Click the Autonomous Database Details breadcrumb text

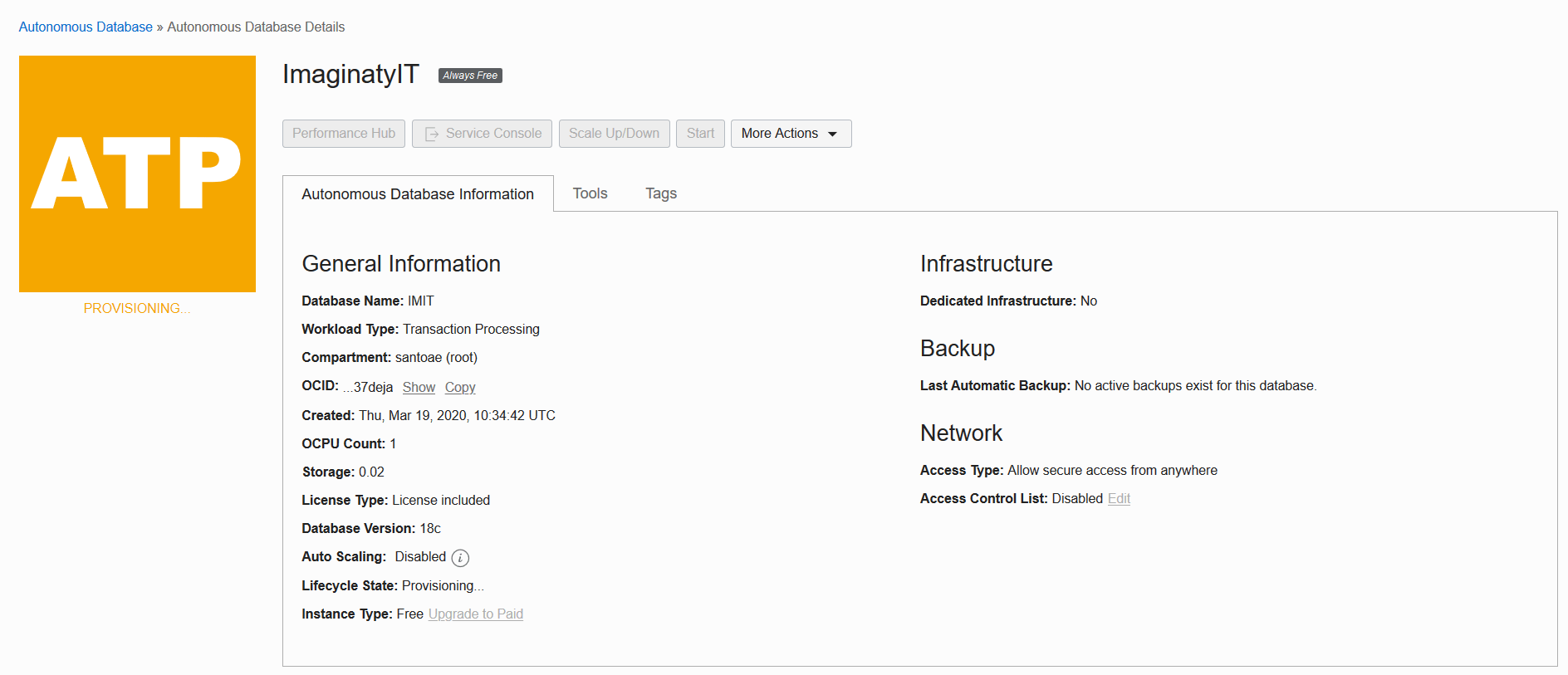[256, 27]
